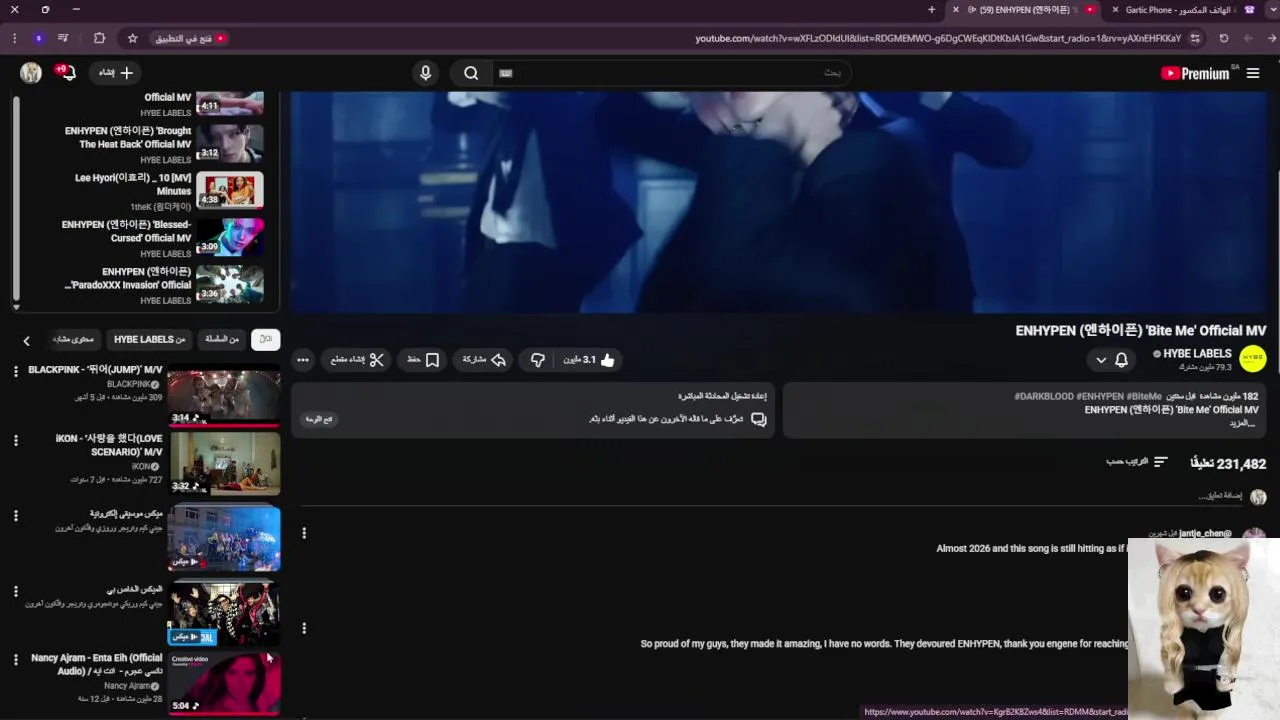Reload the page with browser refresh button
The image size is (1280, 720).
point(1224,38)
